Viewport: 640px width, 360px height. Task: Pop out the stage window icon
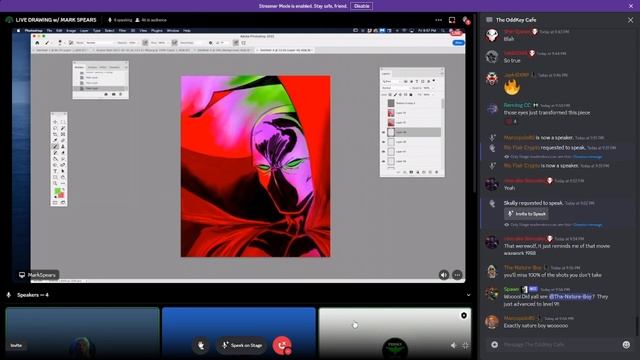[x=452, y=20]
